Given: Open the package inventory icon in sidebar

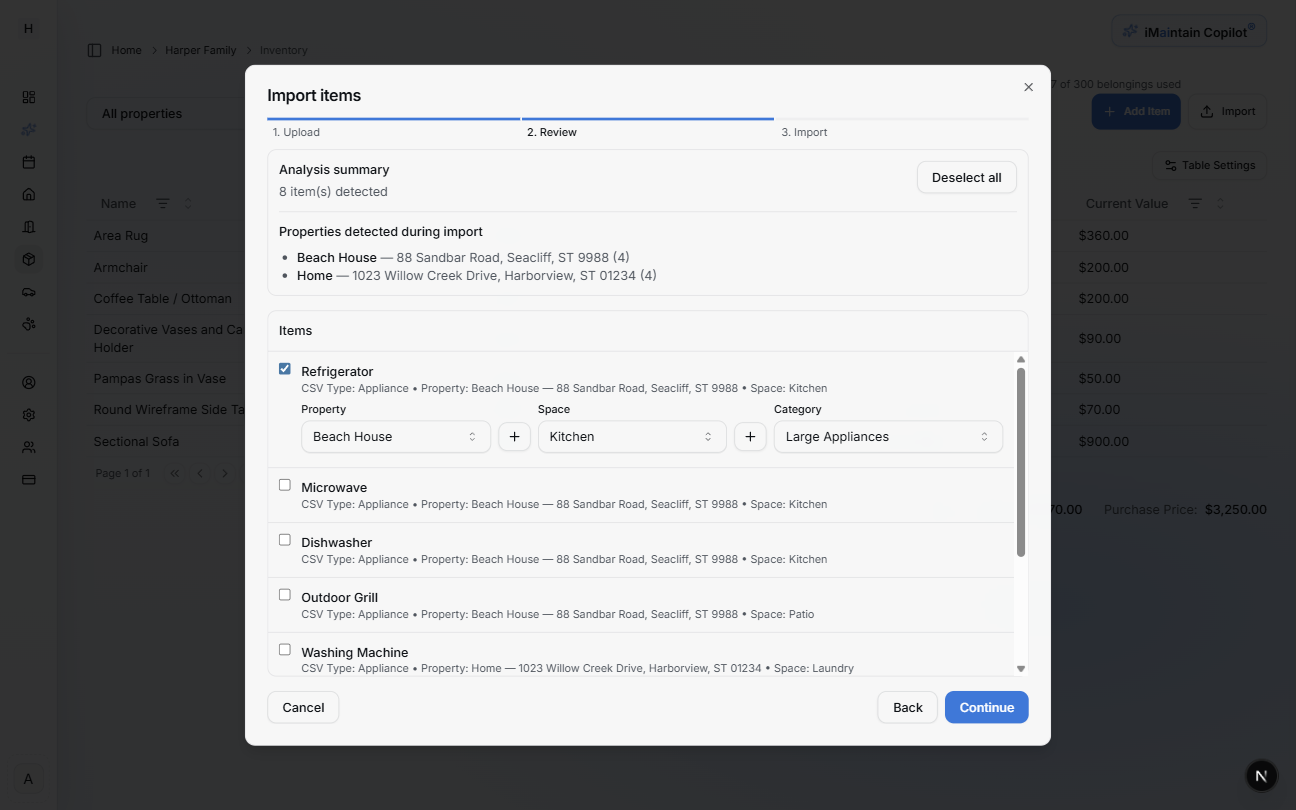Looking at the screenshot, I should click(28, 258).
